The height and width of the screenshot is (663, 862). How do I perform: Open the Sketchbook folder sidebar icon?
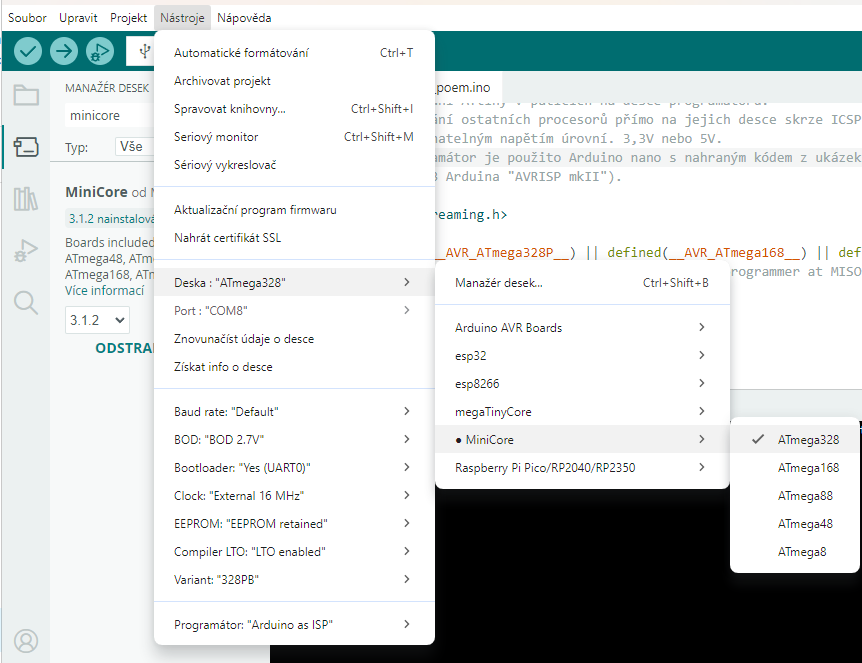pyautogui.click(x=26, y=96)
